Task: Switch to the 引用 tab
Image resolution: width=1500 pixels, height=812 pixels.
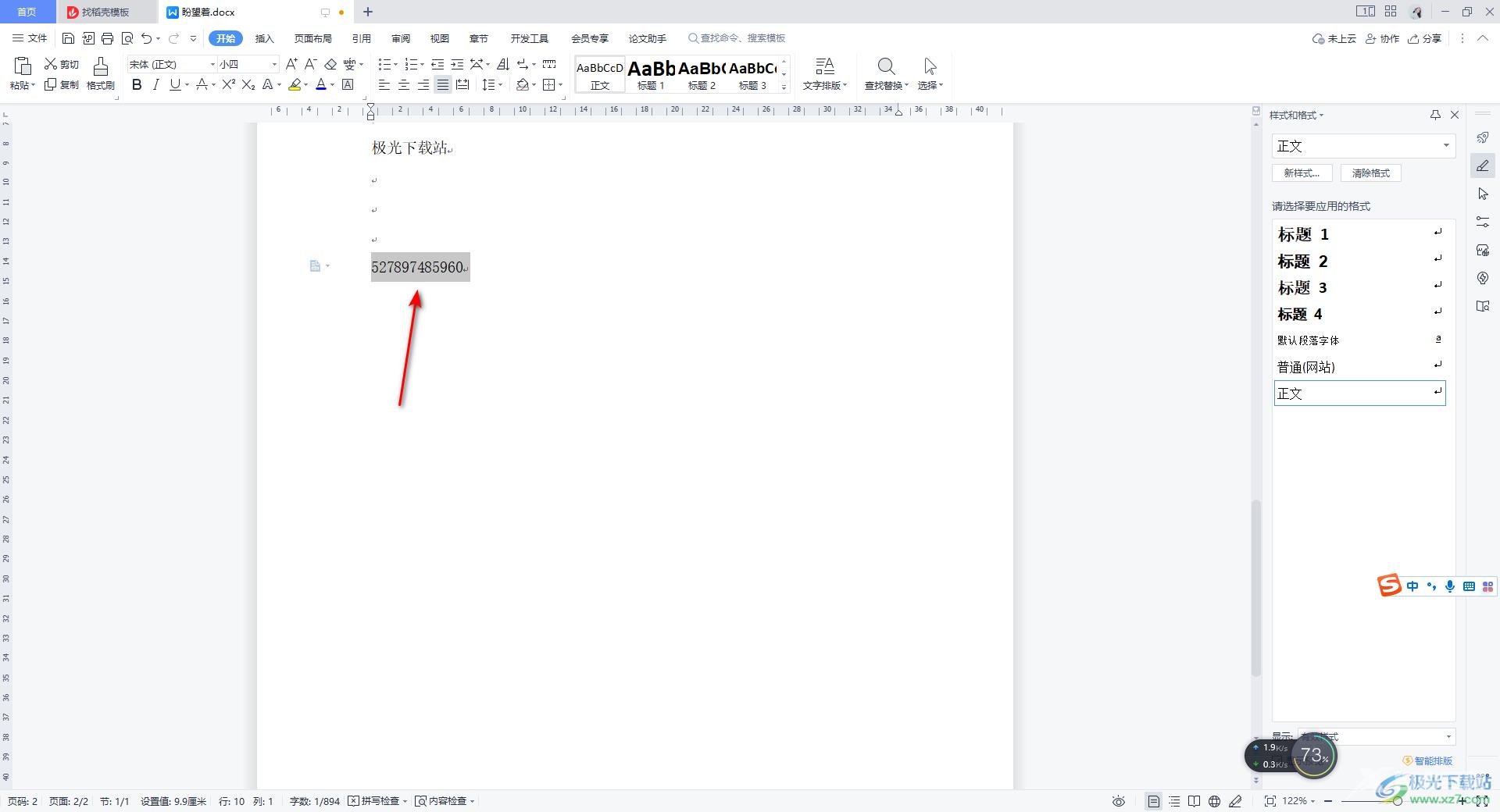Action: [x=361, y=38]
